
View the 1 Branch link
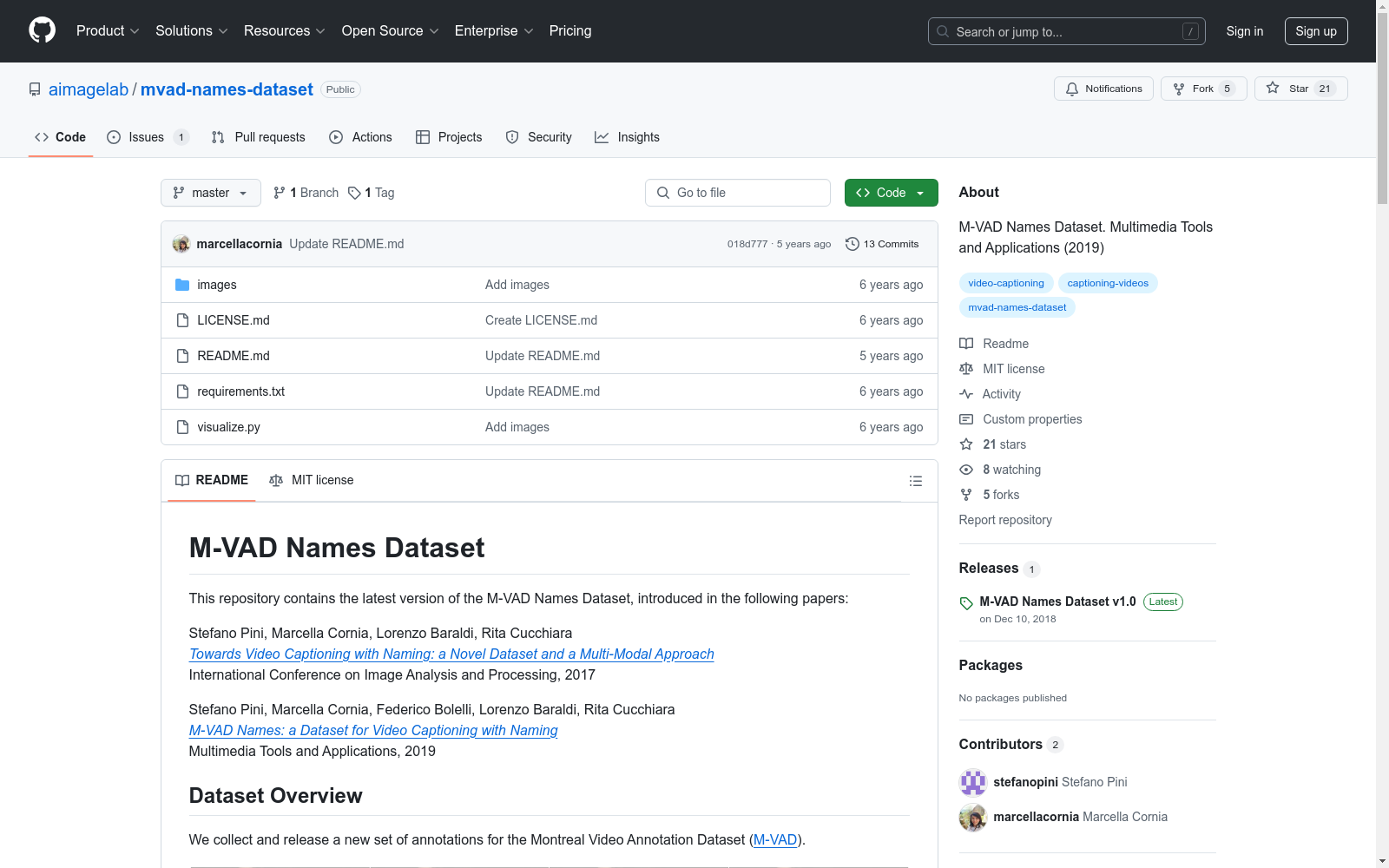point(306,193)
